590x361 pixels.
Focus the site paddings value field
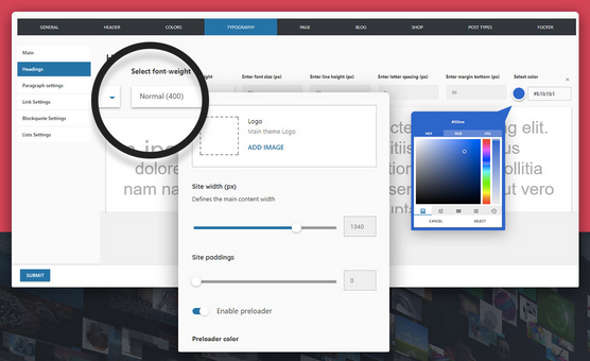click(360, 280)
